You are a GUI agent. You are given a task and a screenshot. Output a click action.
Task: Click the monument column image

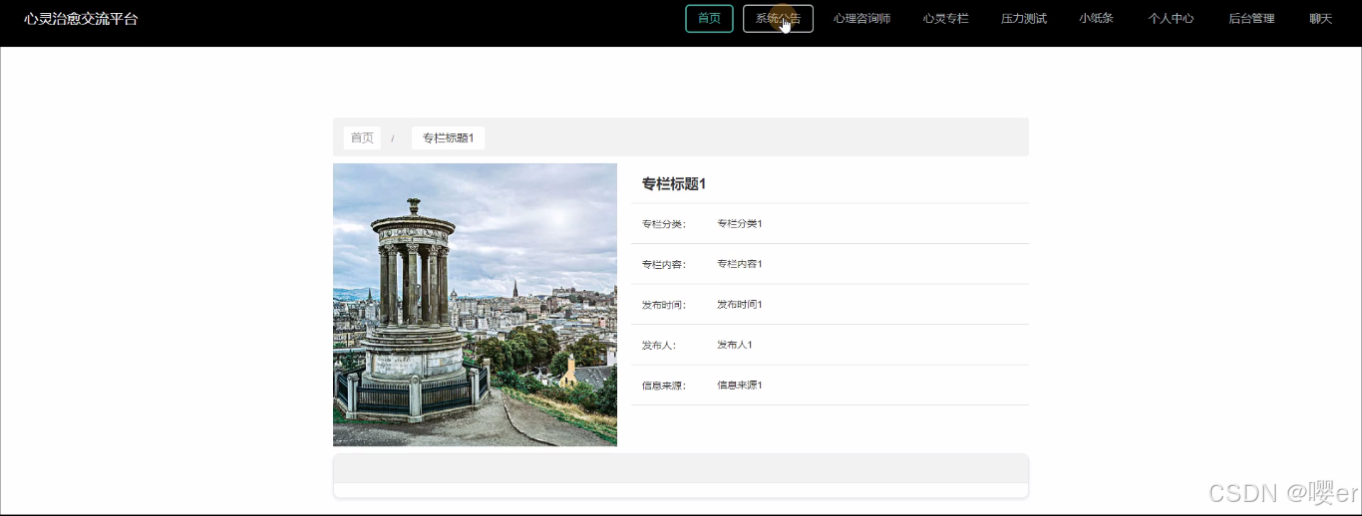[475, 305]
